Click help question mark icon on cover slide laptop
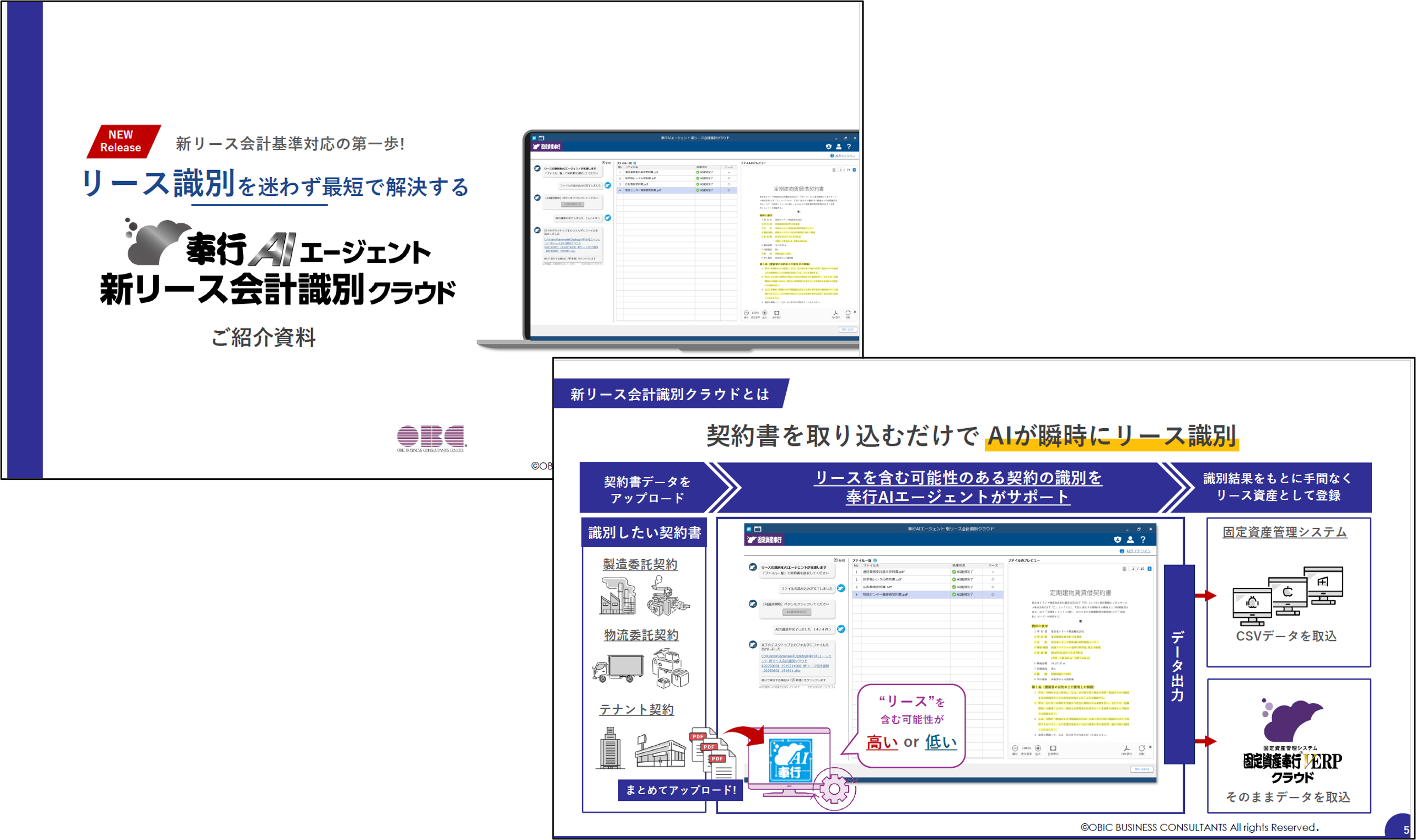 click(x=848, y=146)
